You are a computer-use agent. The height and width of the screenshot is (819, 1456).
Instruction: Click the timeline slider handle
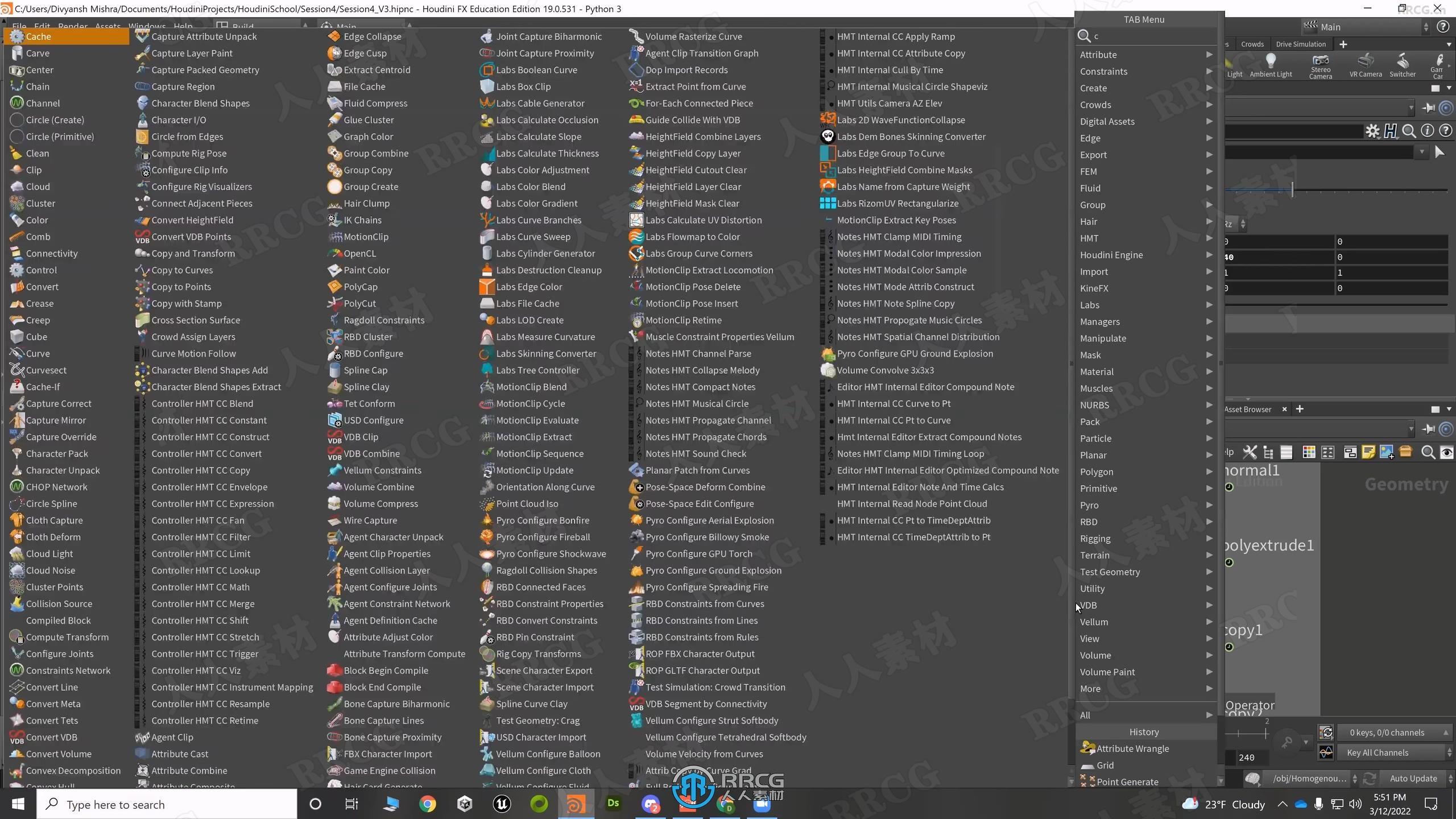pyautogui.click(x=1292, y=189)
